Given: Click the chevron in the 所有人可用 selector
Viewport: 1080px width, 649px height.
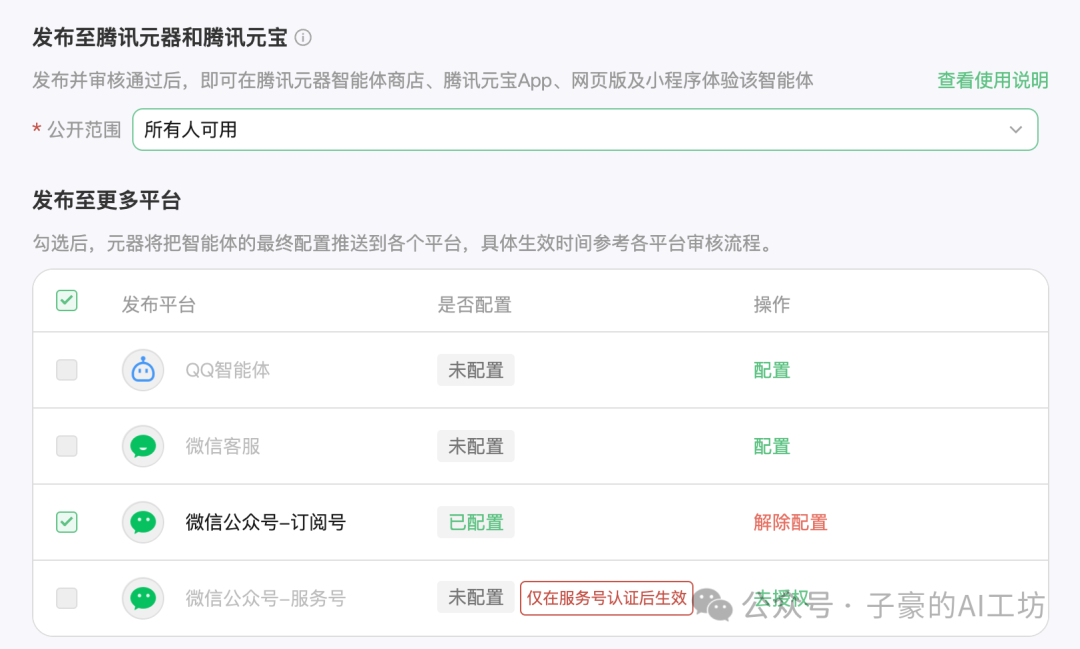Looking at the screenshot, I should coord(1015,129).
